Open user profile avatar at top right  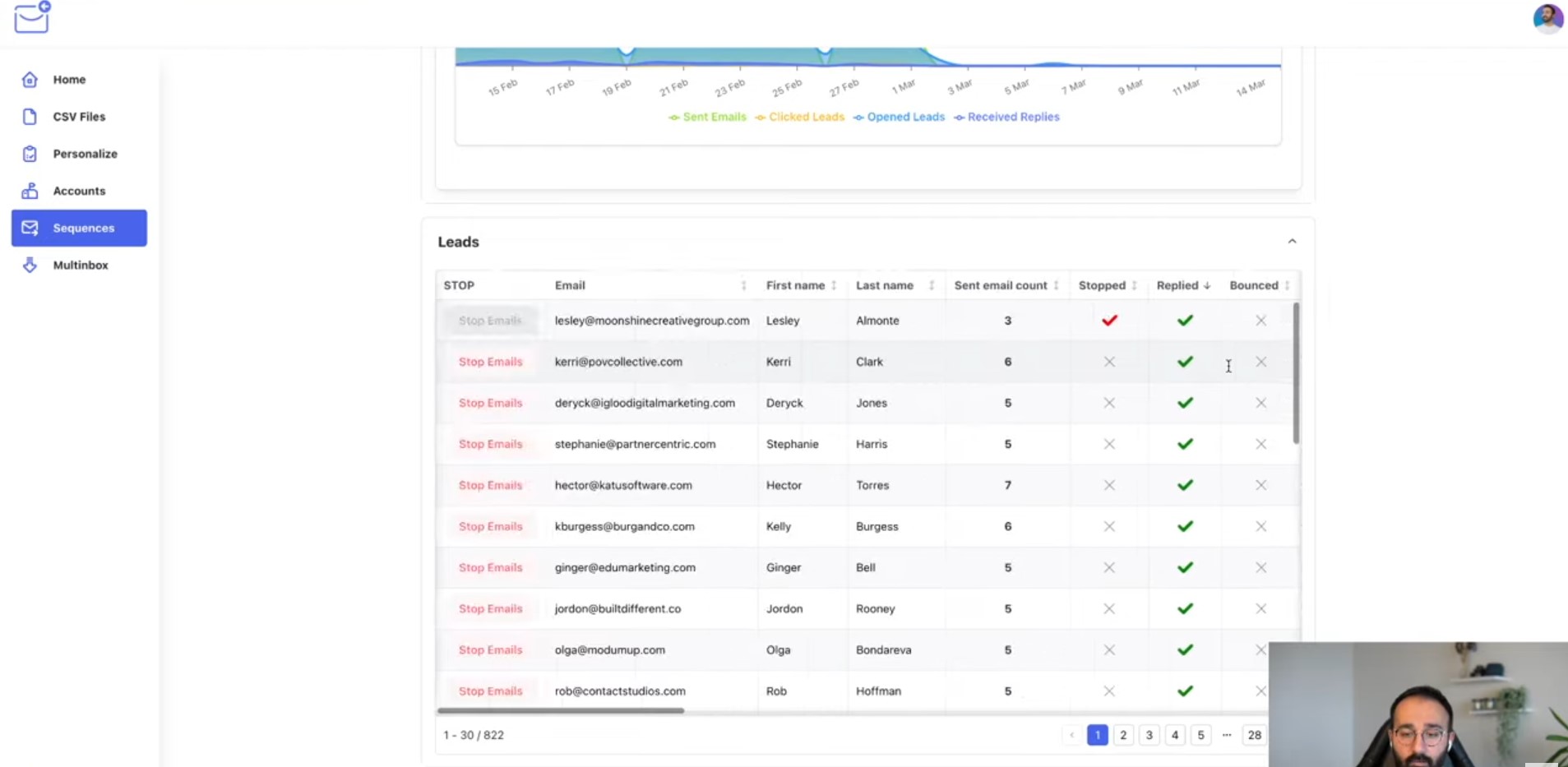1547,18
